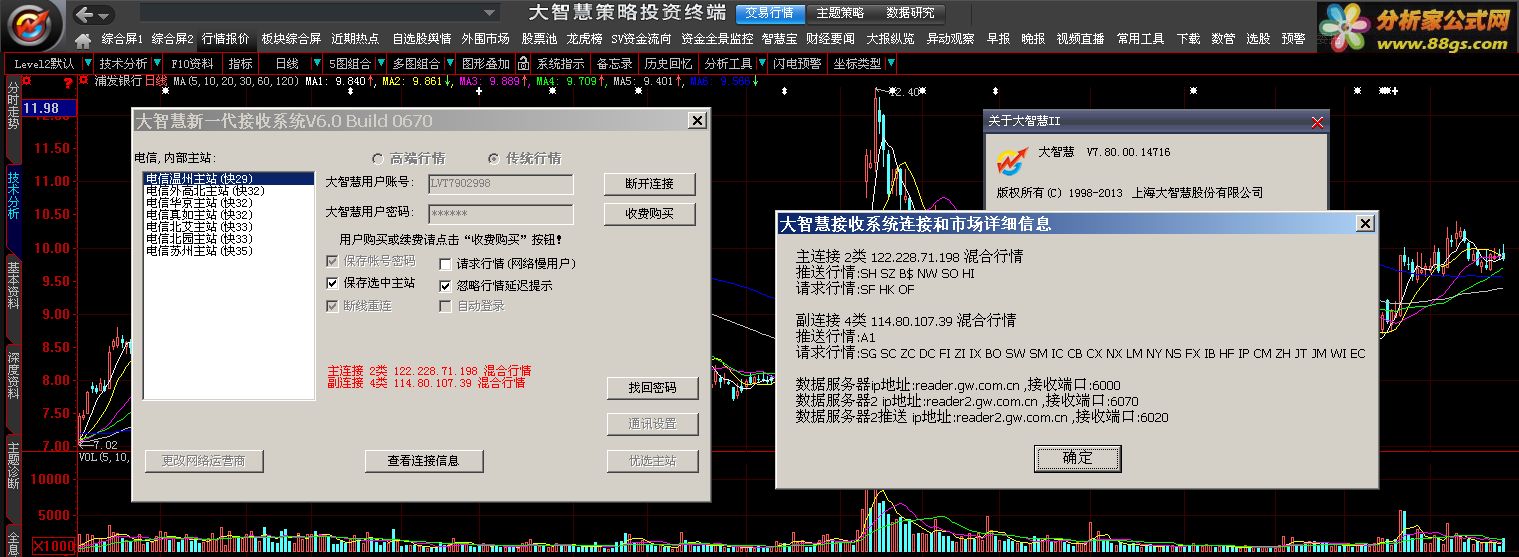
Task: Open the 视频直播 menu item
Action: pyautogui.click(x=1080, y=39)
